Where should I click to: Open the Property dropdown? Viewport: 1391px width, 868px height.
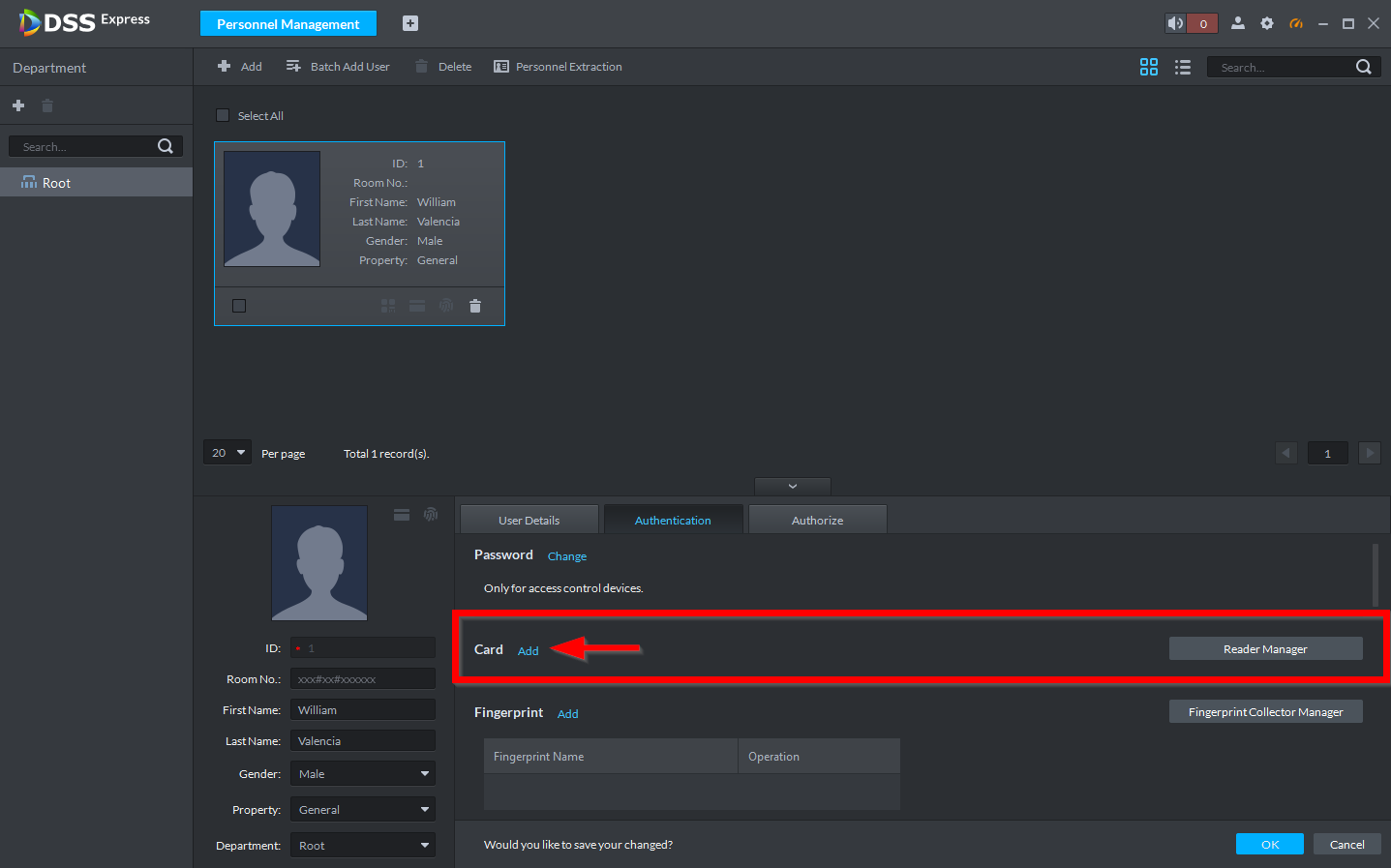[x=363, y=810]
